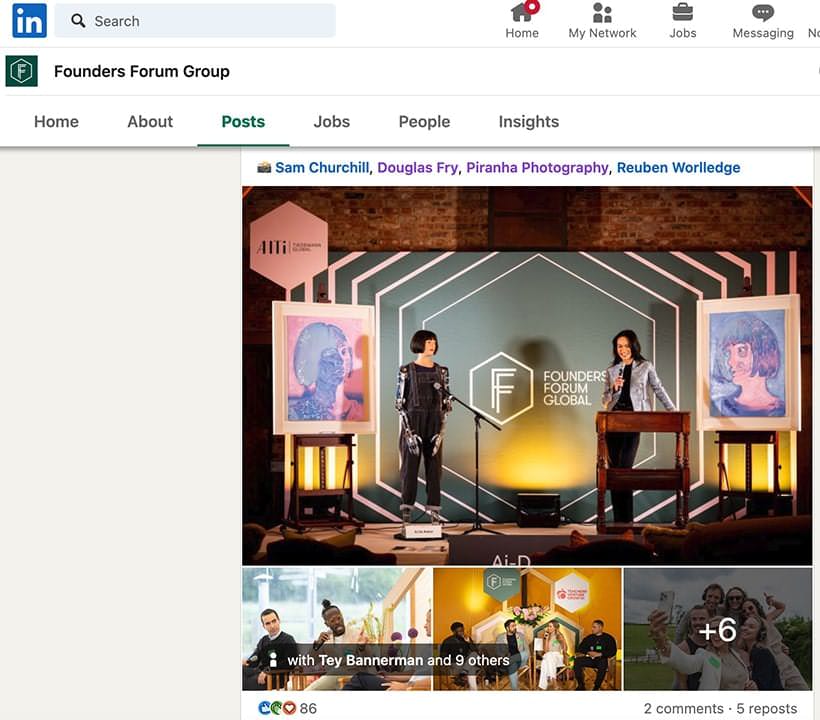The height and width of the screenshot is (720, 820).
Task: Click the heart reaction icon below the post
Action: tap(290, 706)
